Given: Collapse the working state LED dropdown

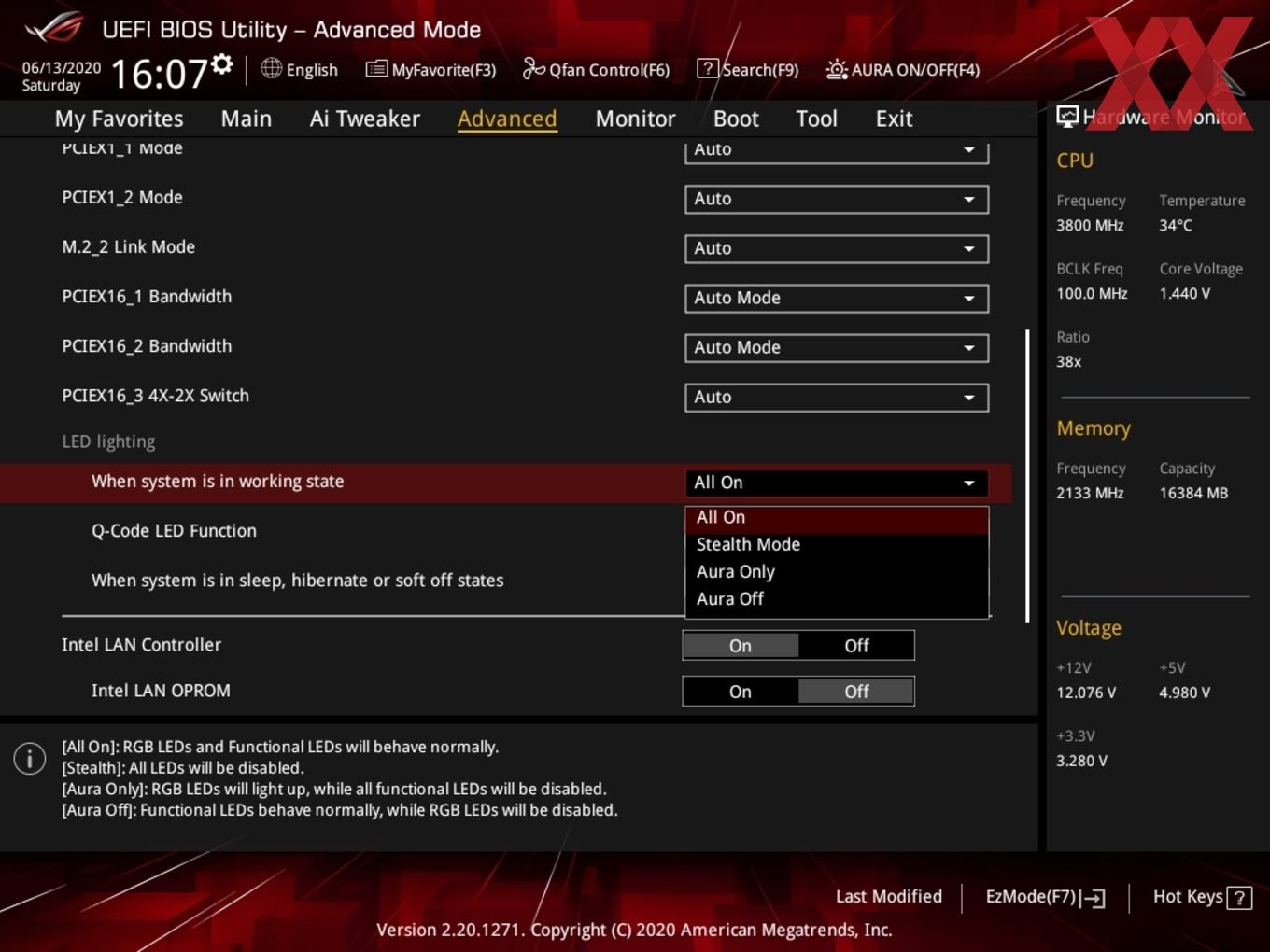Looking at the screenshot, I should (x=837, y=483).
